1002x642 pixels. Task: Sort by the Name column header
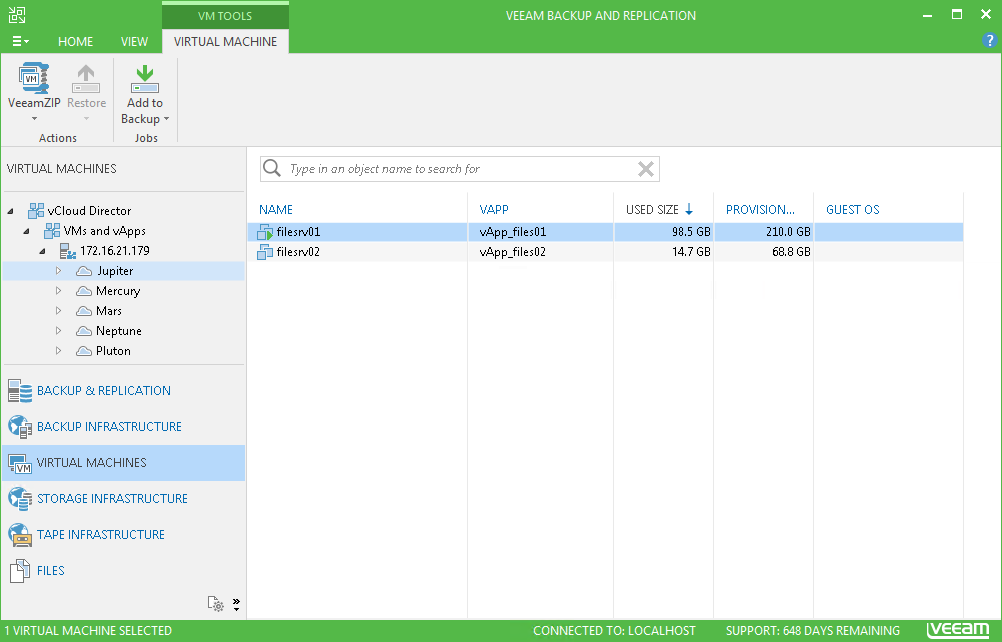click(275, 210)
